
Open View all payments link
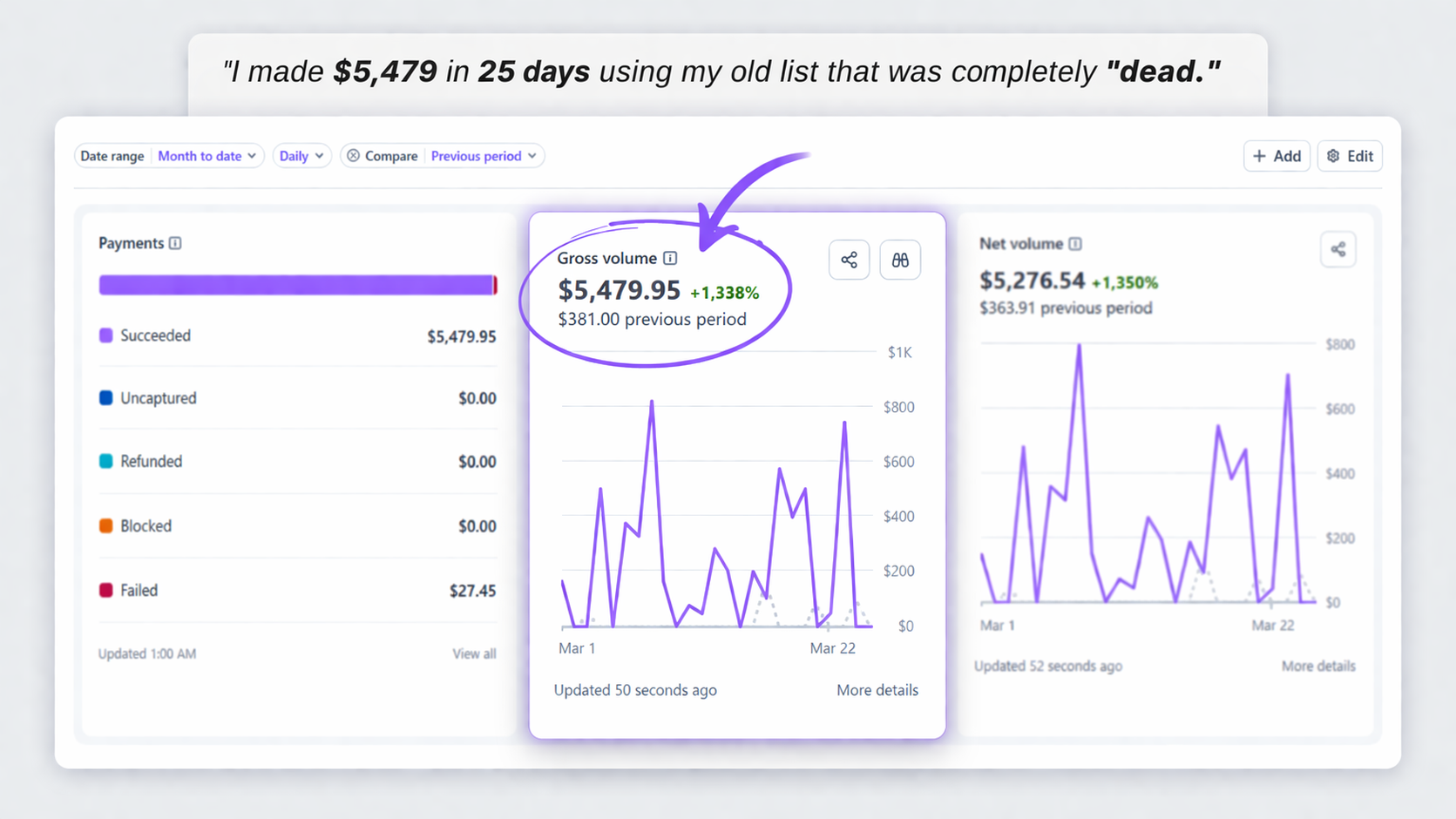coord(474,653)
